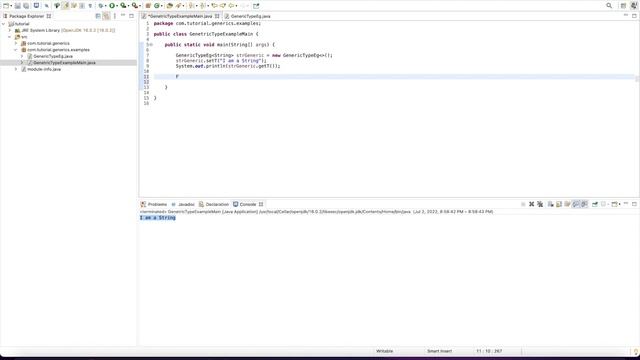Click Collapse All in Package Explorer
Screen dimensions: 640x360
click(x=98, y=16)
